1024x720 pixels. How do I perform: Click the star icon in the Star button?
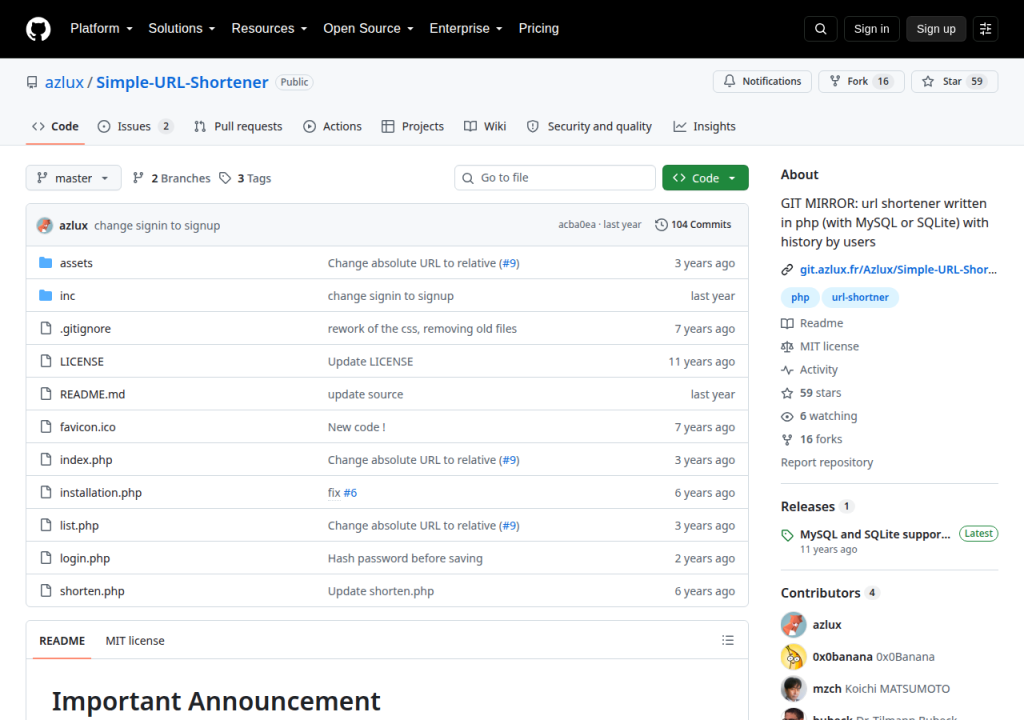point(927,81)
